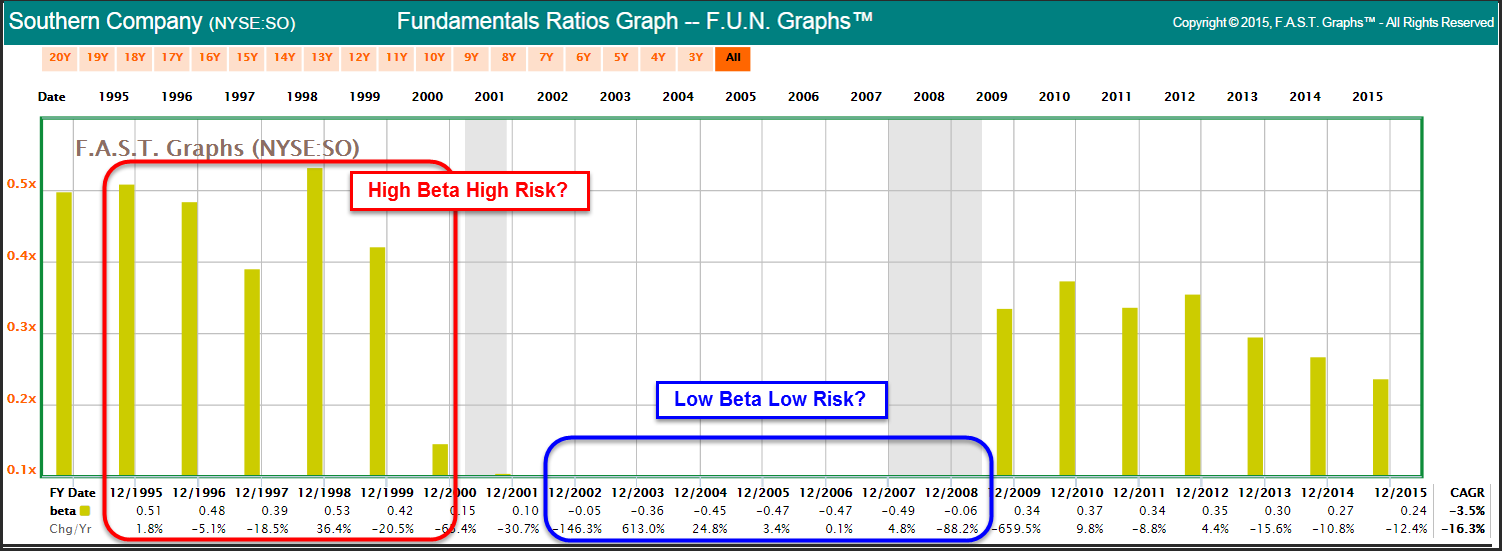Choose the 10Y time period
This screenshot has height=551, width=1502.
[434, 58]
